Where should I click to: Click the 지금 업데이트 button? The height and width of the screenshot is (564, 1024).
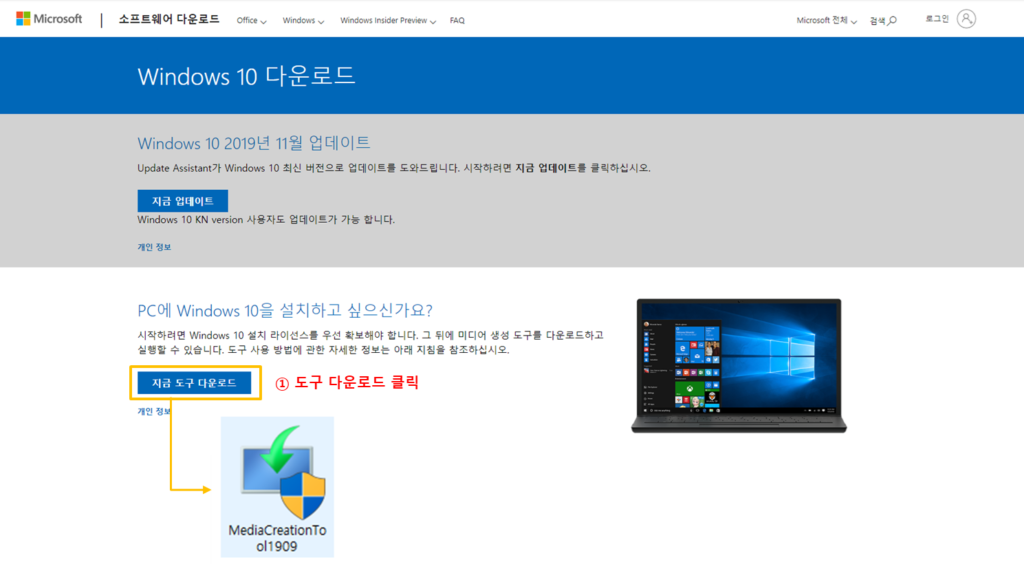[183, 201]
